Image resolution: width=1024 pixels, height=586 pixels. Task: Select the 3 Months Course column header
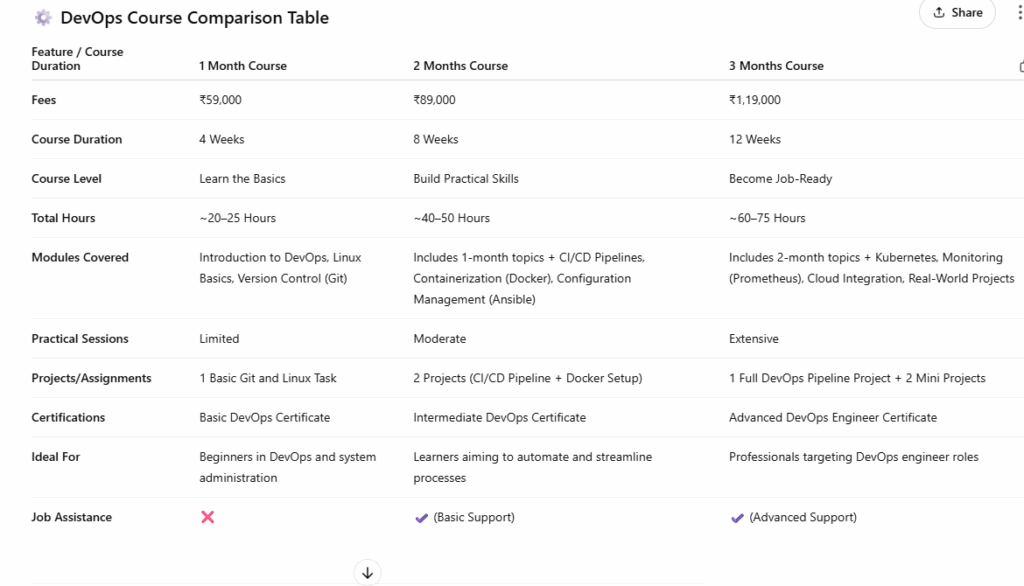(776, 66)
